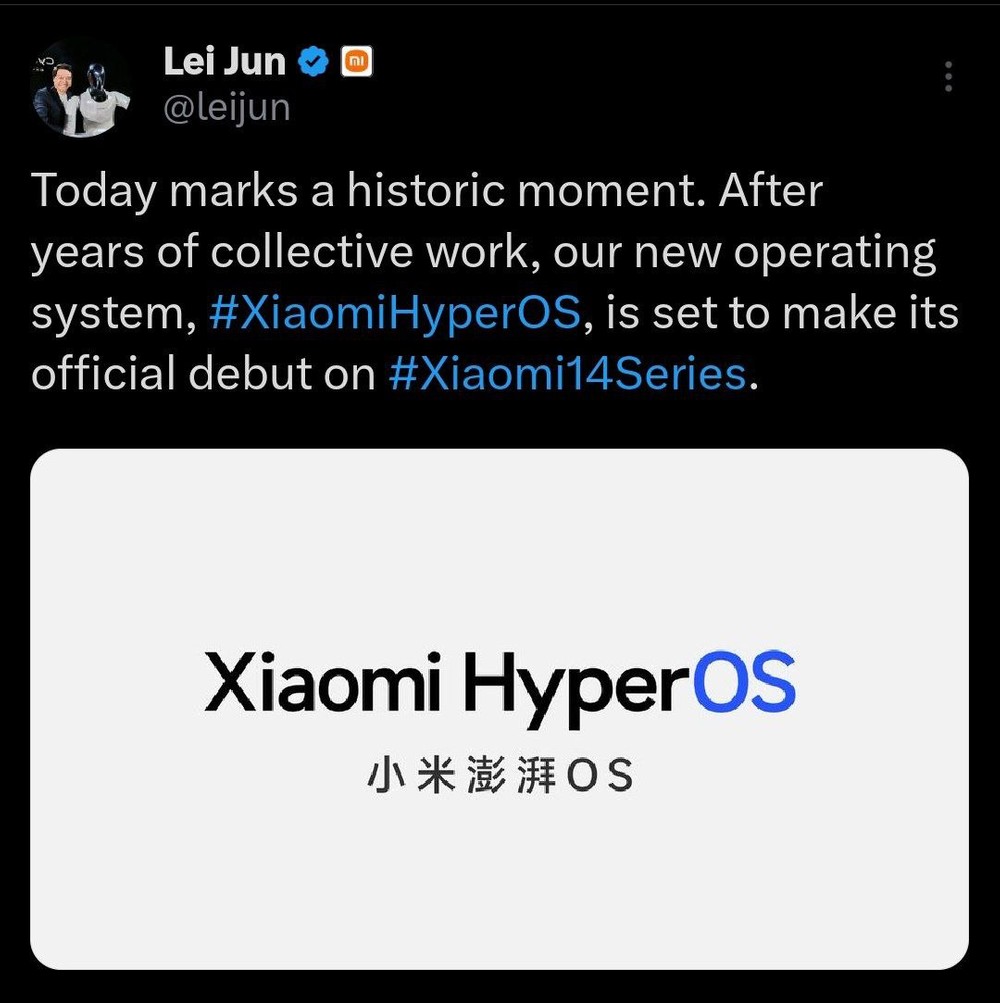Viewport: 1000px width, 1003px height.
Task: Open Lei Jun's profile picture
Action: coord(81,86)
